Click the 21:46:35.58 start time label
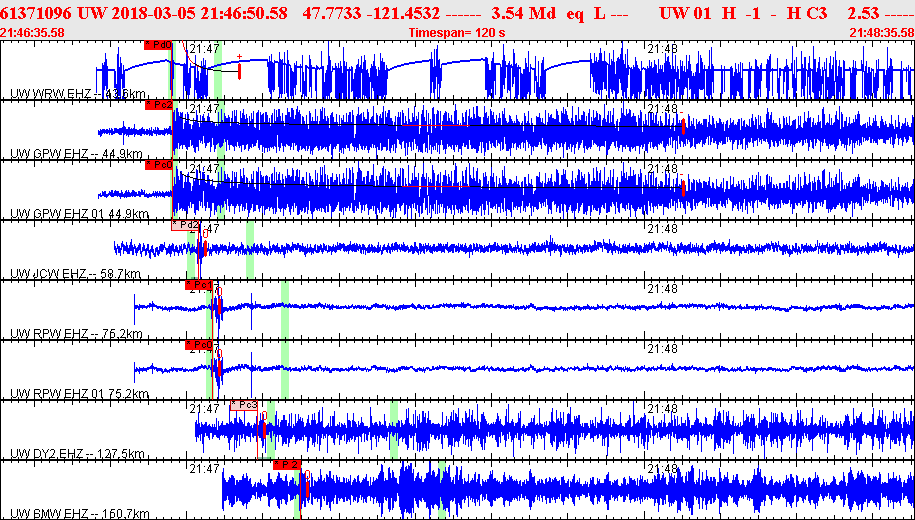This screenshot has height=520, width=915. (x=33, y=33)
